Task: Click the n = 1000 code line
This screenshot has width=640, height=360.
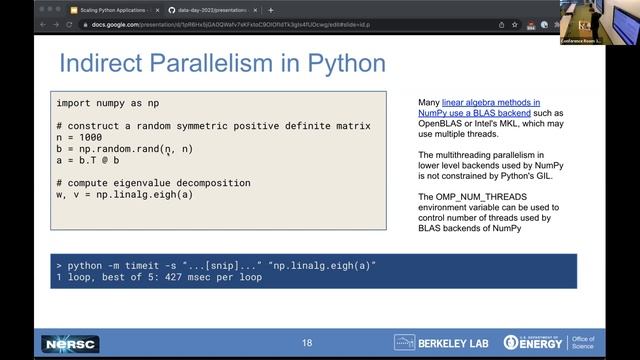Action: coord(79,138)
